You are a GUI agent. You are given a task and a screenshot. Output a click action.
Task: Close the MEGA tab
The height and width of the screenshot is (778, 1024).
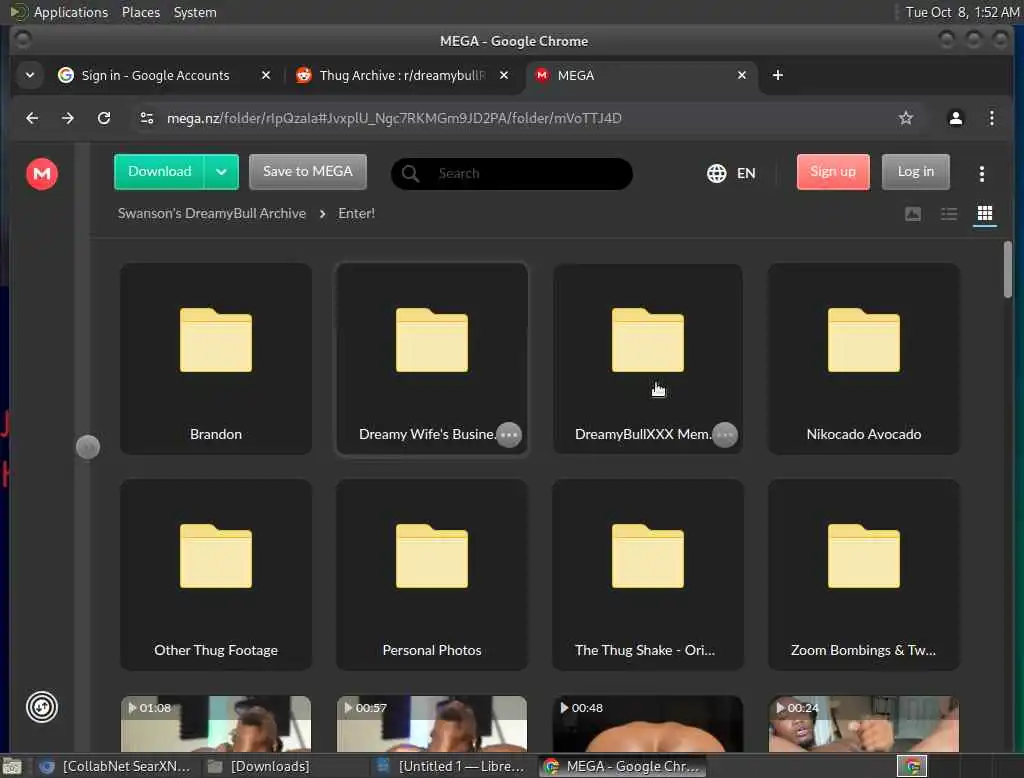click(742, 76)
